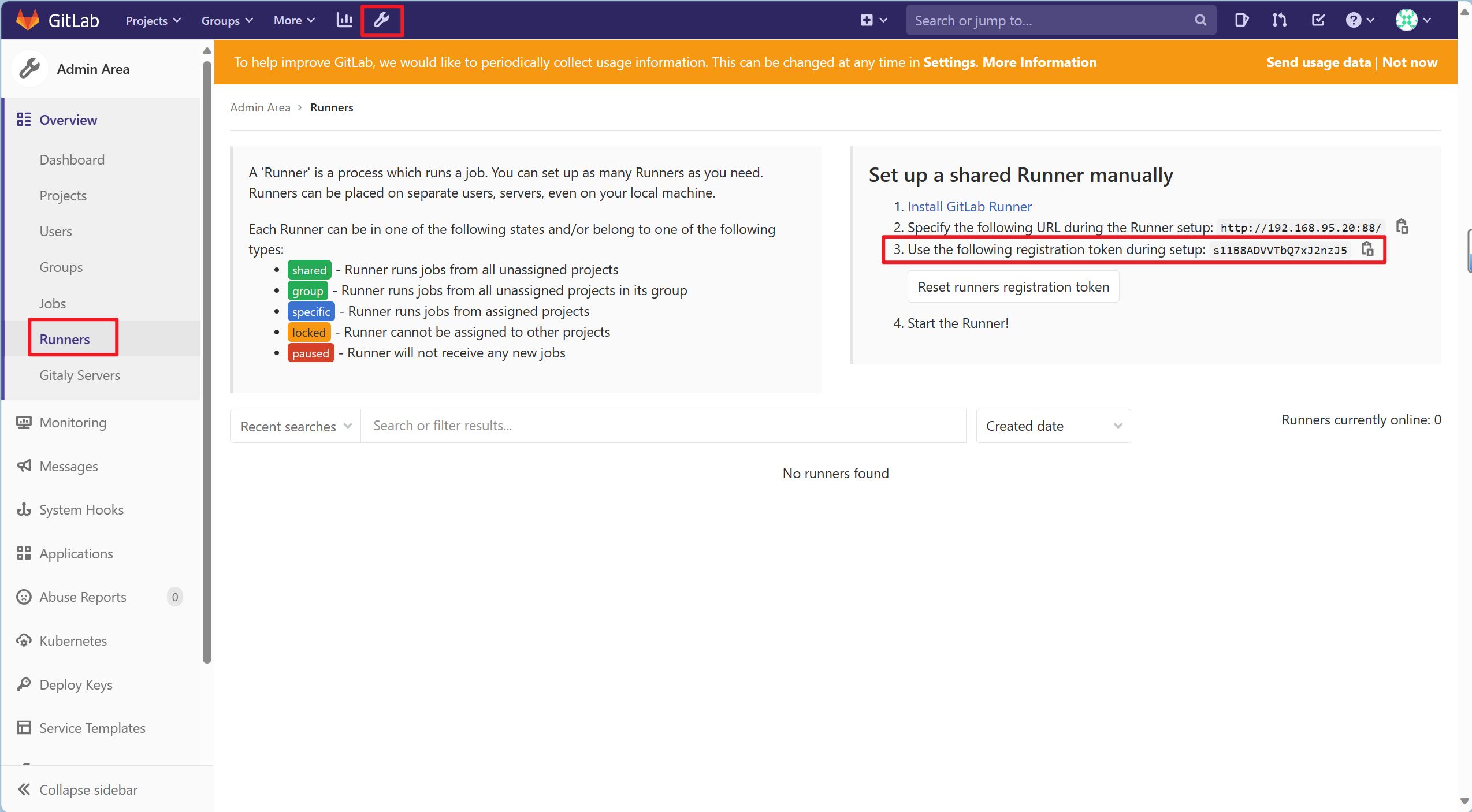Click the magnifier icon in search bar
This screenshot has width=1472, height=812.
pyautogui.click(x=1200, y=20)
